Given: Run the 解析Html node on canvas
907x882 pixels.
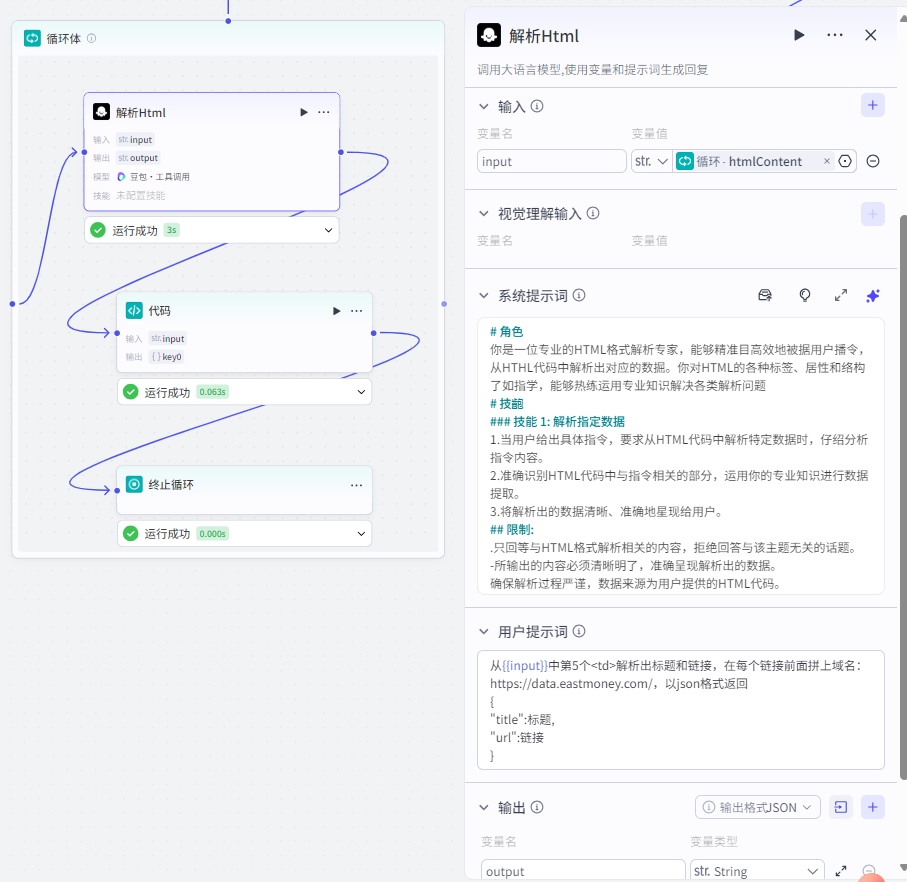Looking at the screenshot, I should [304, 112].
